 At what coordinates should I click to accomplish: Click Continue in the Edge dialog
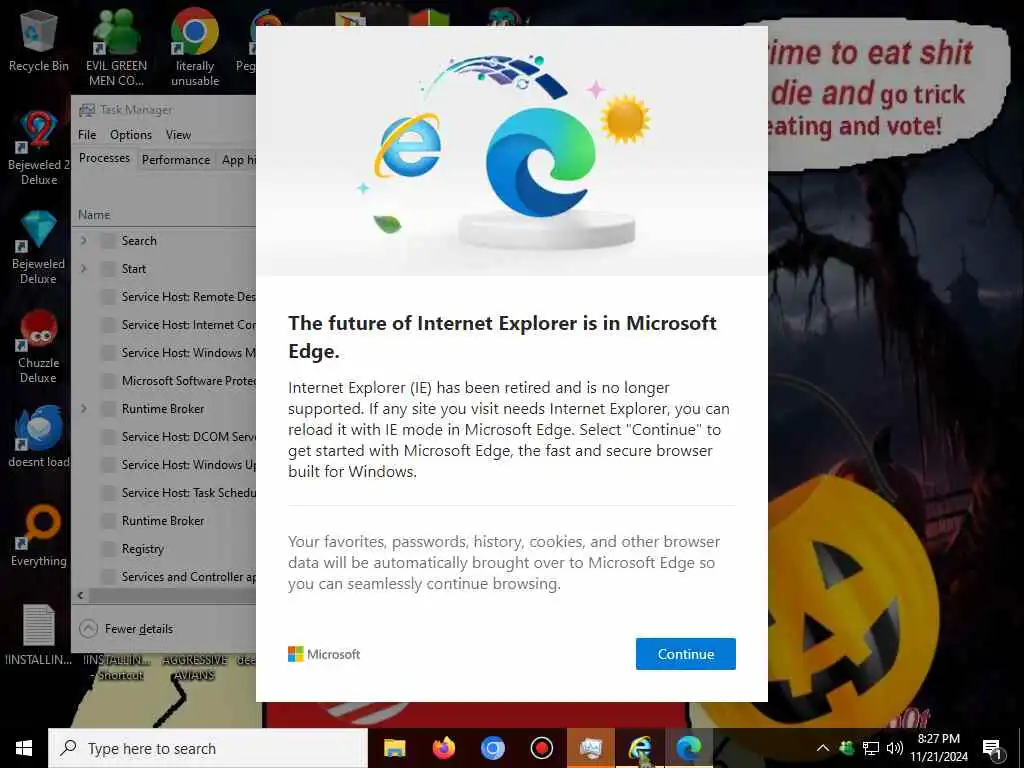pyautogui.click(x=686, y=654)
